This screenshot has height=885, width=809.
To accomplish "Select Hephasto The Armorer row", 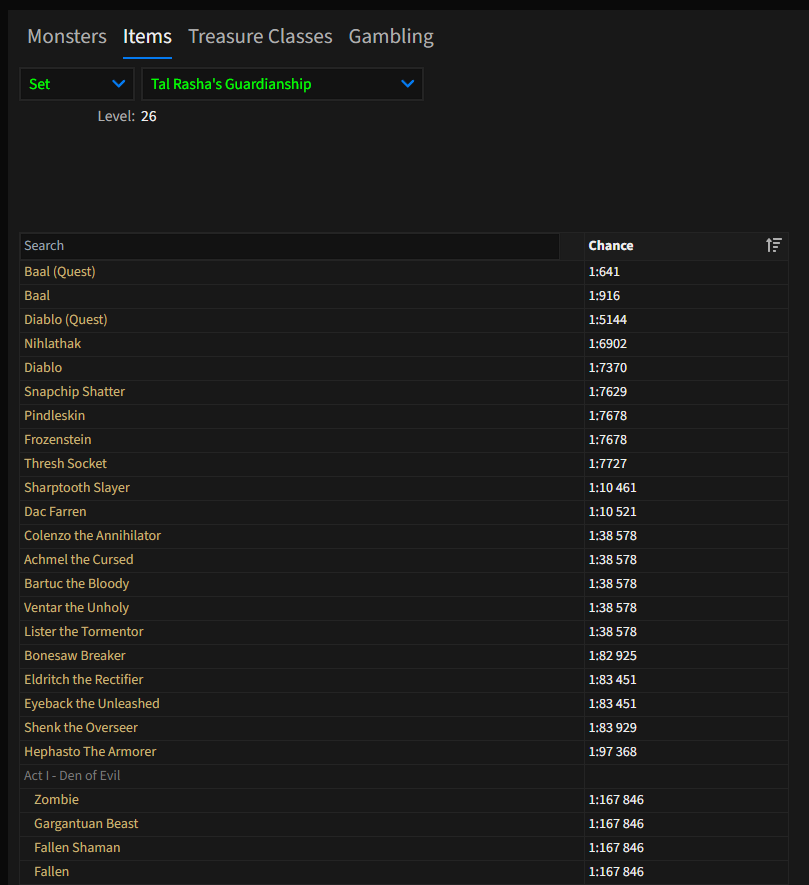I will [90, 752].
